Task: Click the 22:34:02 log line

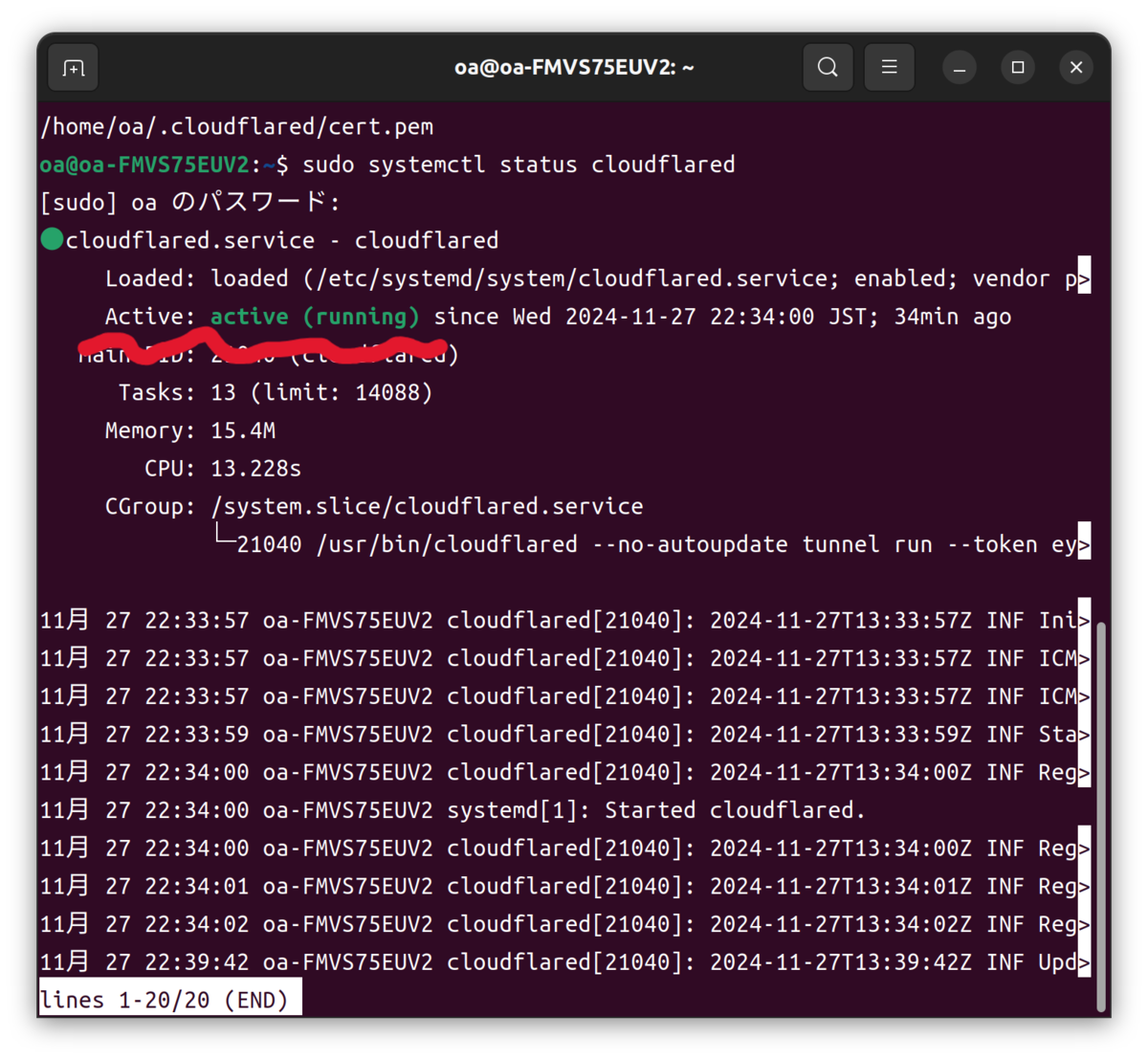Action: click(564, 924)
